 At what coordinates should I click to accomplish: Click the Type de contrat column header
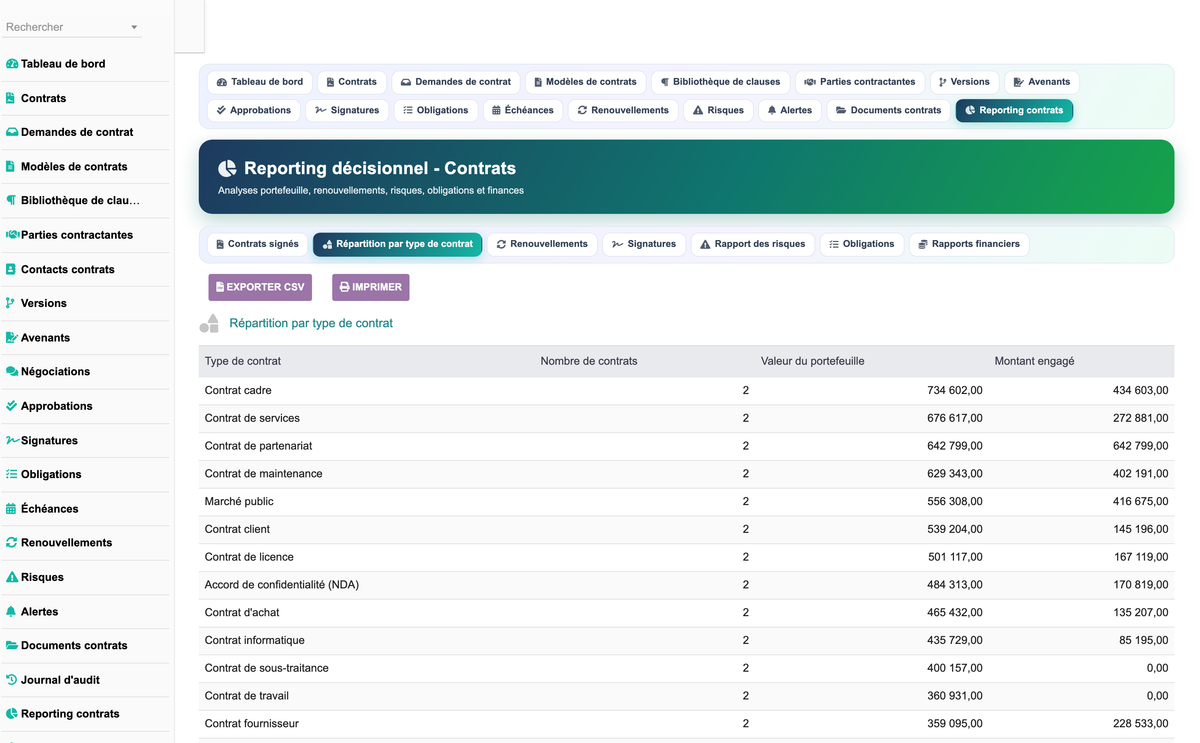pos(243,361)
